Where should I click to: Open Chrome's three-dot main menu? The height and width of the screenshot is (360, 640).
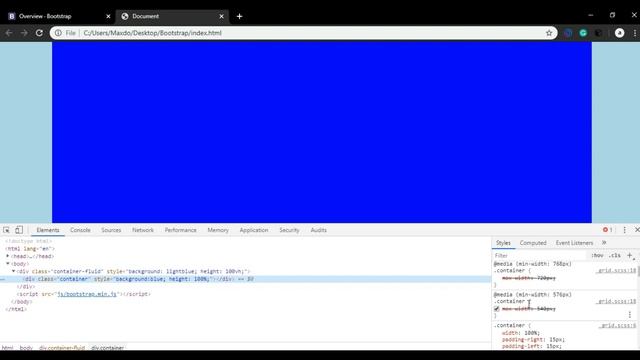pos(635,33)
